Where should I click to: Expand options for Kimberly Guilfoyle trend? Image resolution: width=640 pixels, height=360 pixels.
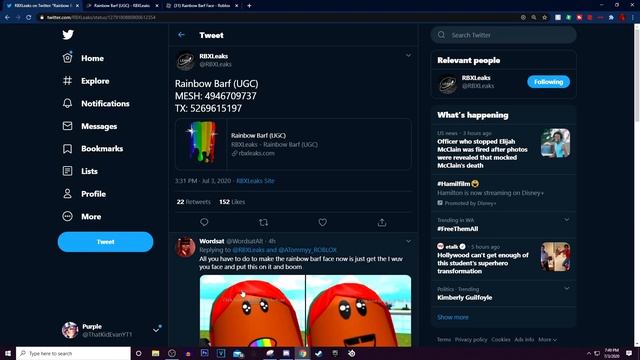click(567, 288)
